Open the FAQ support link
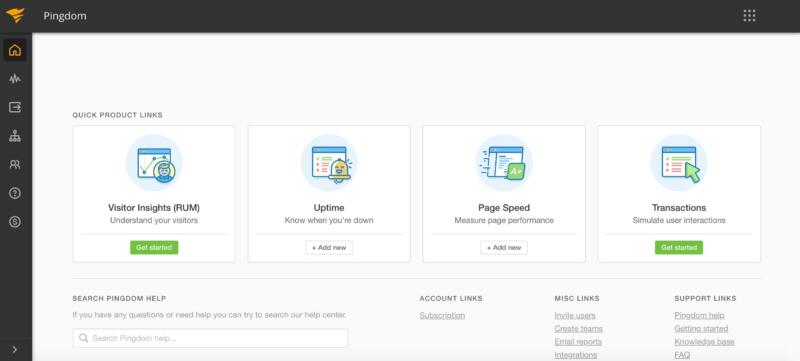Image resolution: width=800 pixels, height=361 pixels. pos(682,355)
